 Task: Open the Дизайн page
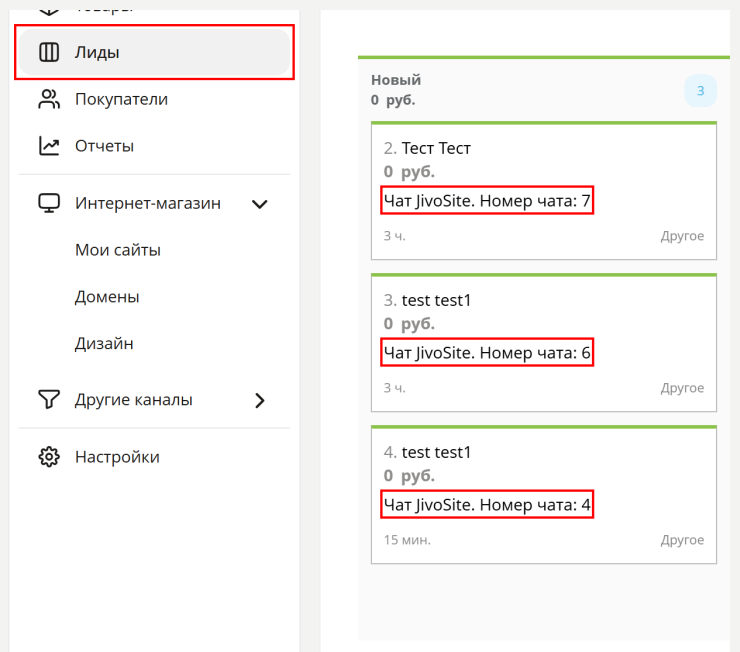[104, 343]
